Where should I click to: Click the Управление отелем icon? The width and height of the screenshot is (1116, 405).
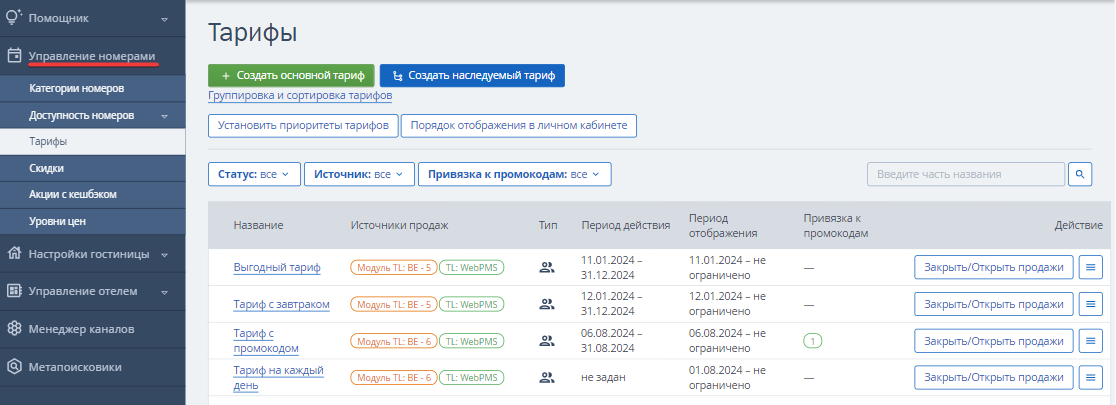click(14, 291)
